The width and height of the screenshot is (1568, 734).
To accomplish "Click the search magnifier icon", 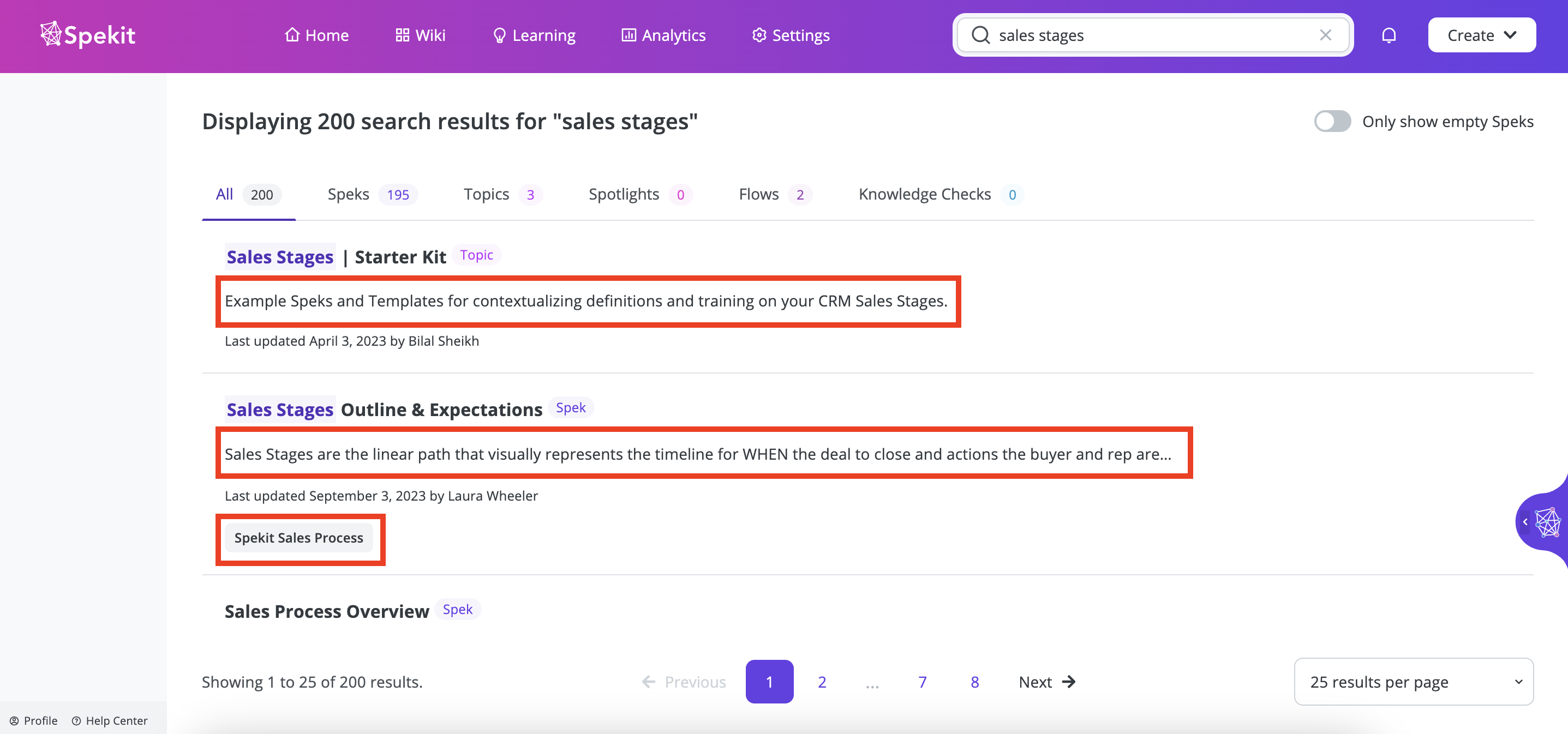I will click(x=980, y=35).
